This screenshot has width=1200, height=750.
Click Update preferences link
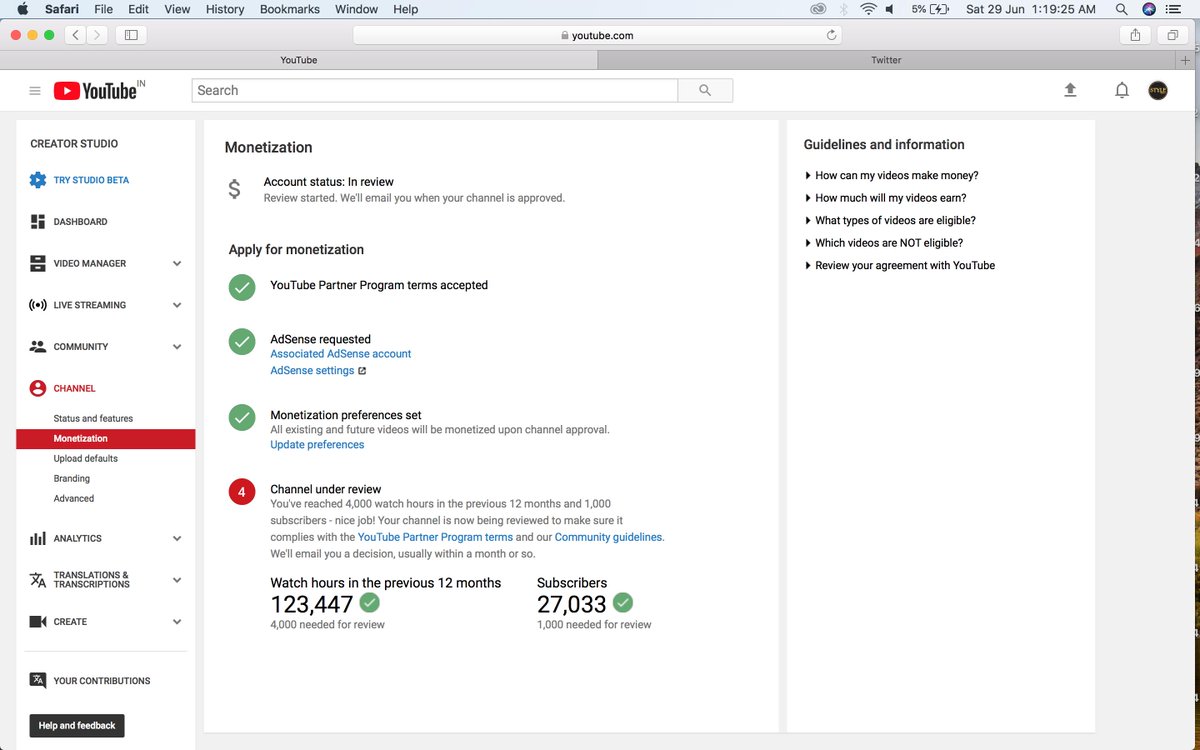[317, 445]
